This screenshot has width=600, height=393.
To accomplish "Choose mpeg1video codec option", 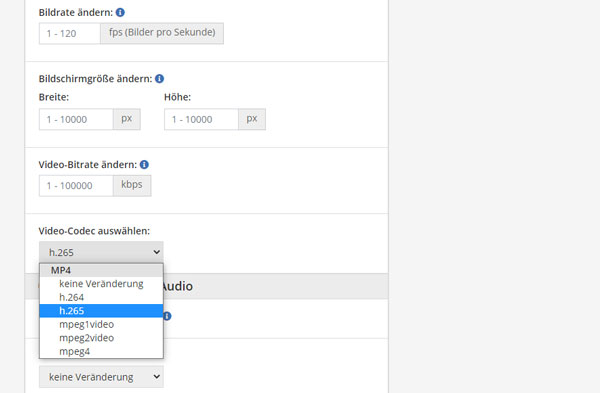I will [101, 324].
